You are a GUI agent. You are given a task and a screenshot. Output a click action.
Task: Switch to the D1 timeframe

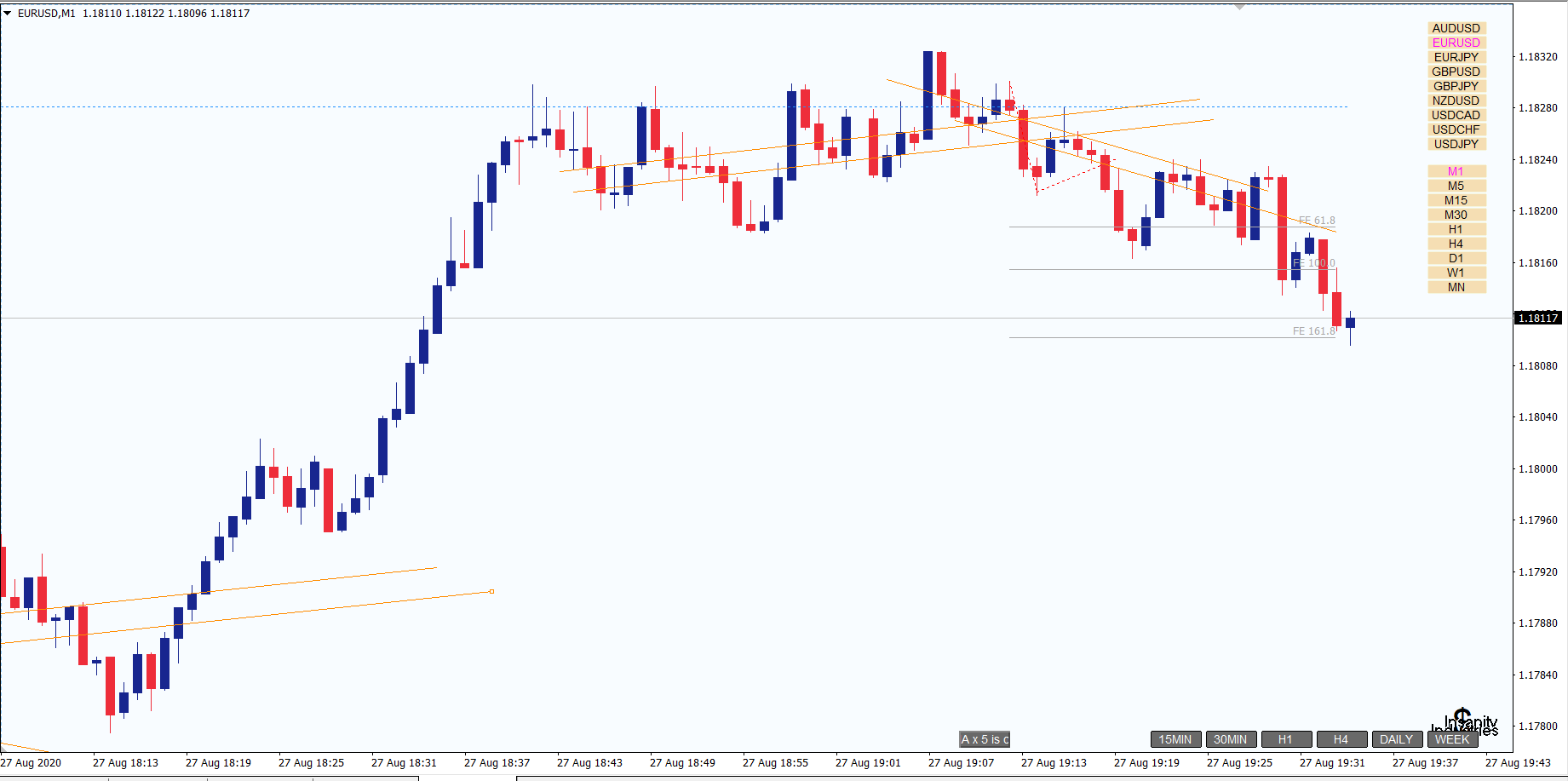1456,258
